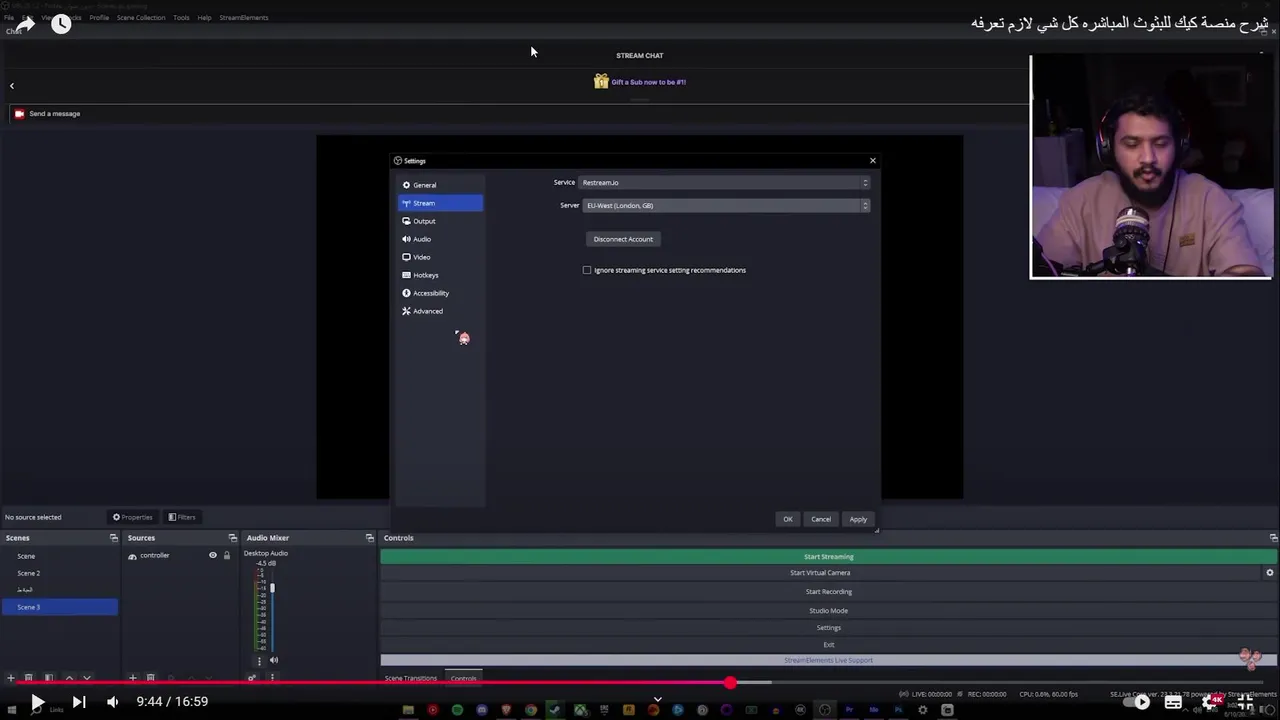Toggle YouTube autoplay switch
Image resolution: width=1280 pixels, height=720 pixels.
tap(1137, 702)
